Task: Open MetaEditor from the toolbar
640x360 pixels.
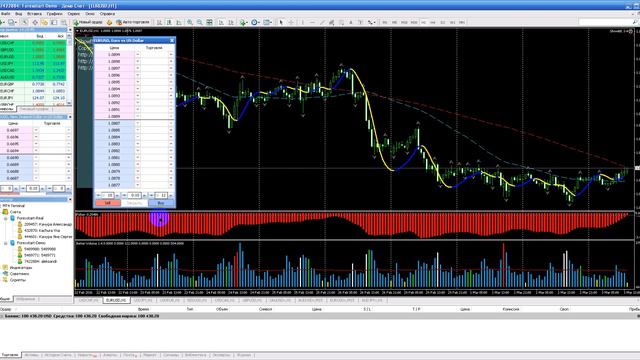Action: click(109, 22)
